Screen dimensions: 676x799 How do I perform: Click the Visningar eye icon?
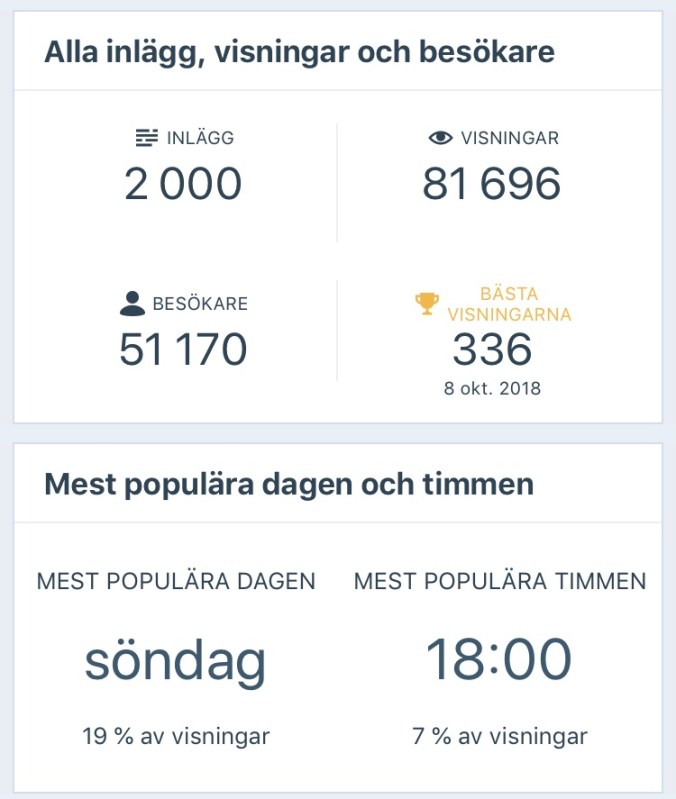click(441, 138)
